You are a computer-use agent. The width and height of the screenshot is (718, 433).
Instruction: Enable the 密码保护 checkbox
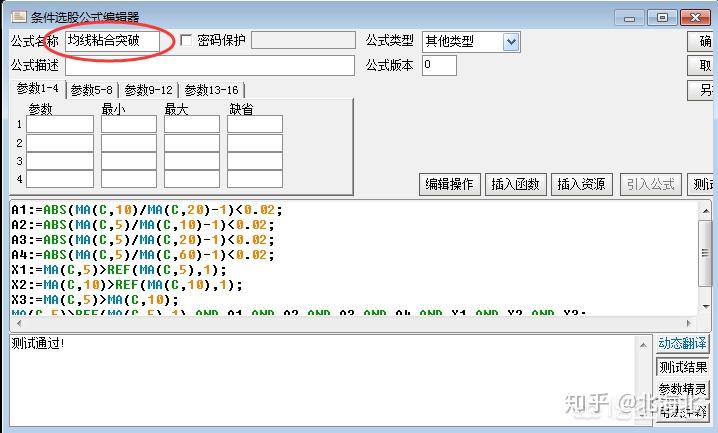pos(186,40)
